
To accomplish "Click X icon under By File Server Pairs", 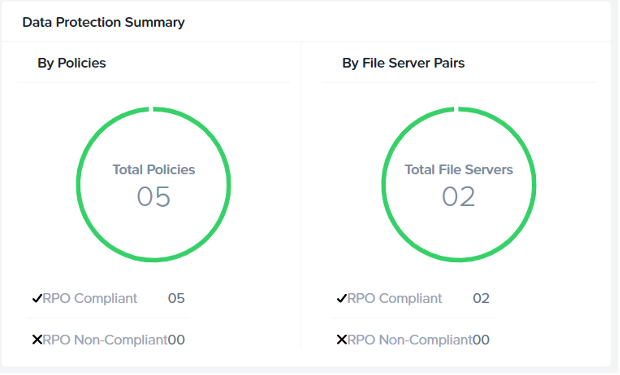I will click(342, 340).
